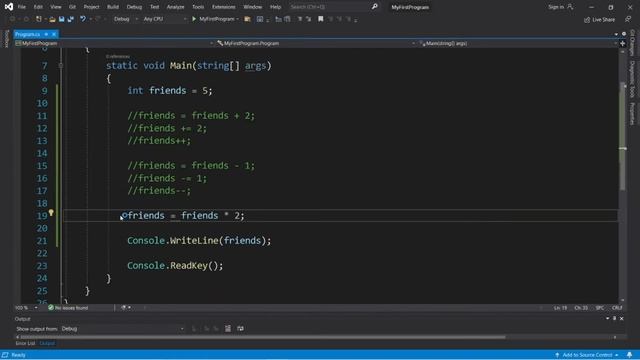Click the Ln 19 status indicator
640x360 pixels.
pyautogui.click(x=560, y=308)
